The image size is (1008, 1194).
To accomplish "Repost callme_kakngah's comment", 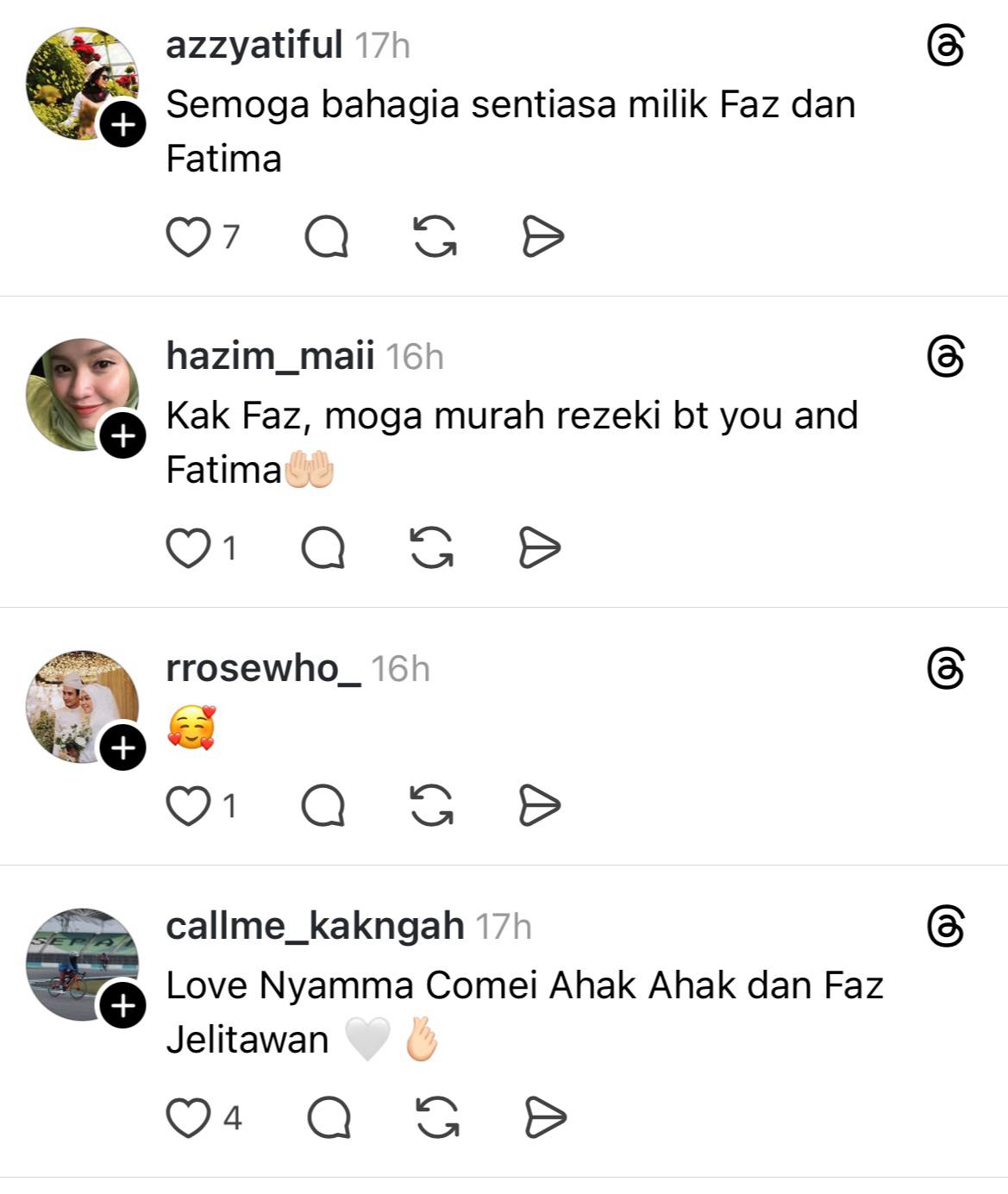I will (x=437, y=1118).
